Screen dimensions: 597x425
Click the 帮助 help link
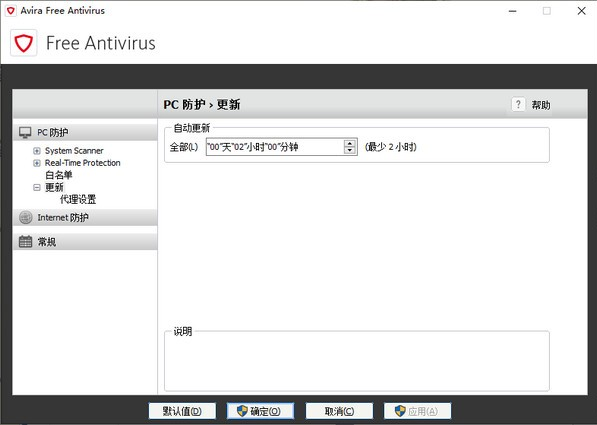pyautogui.click(x=541, y=105)
